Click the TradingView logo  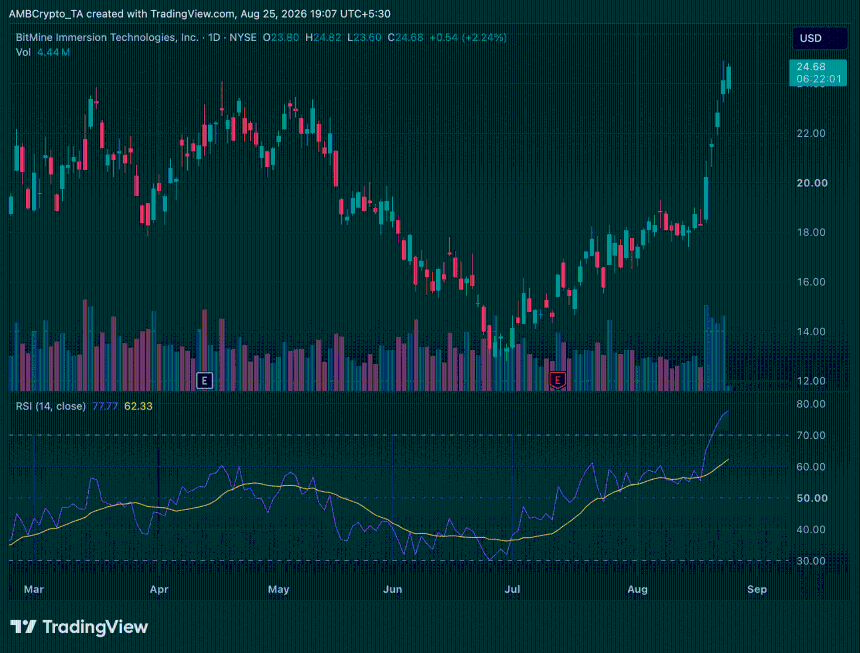coord(80,627)
